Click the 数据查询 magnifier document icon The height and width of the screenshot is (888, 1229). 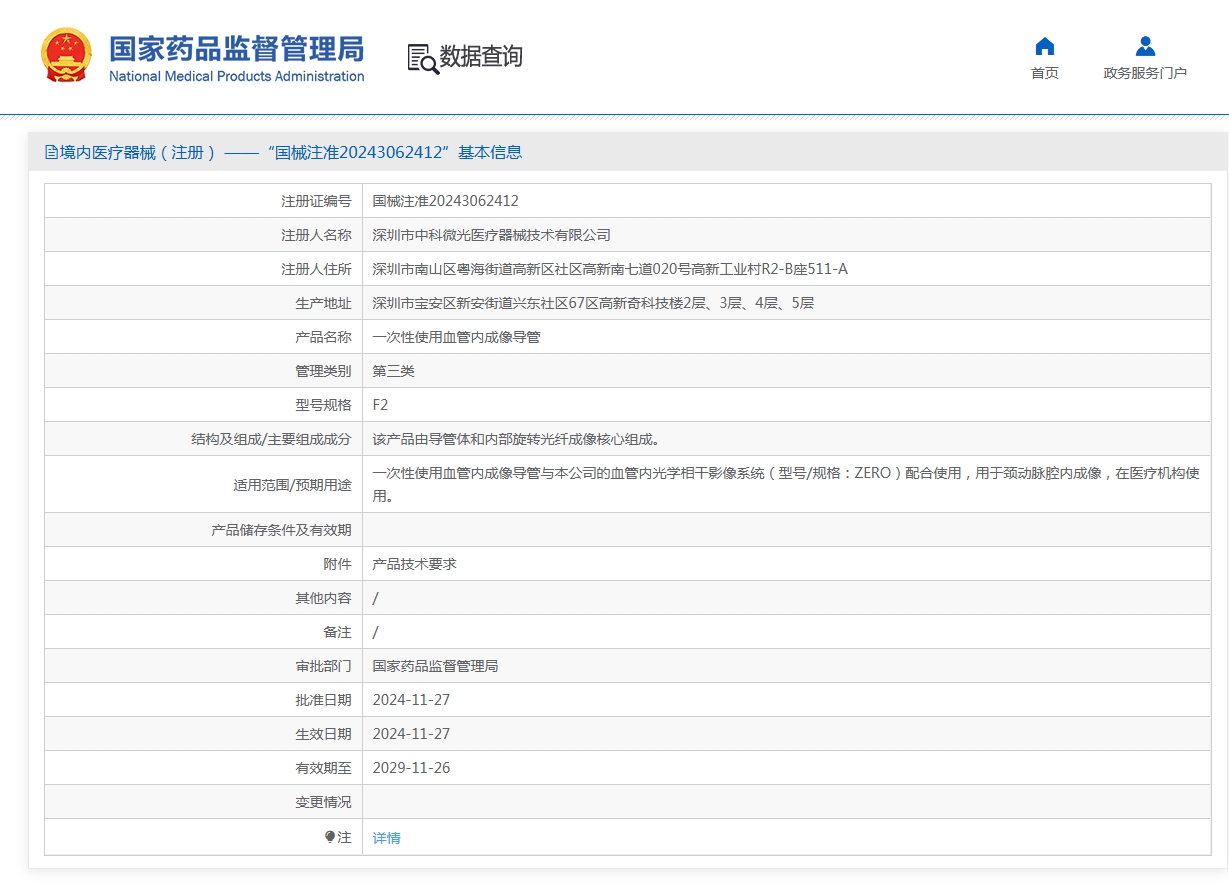point(422,58)
